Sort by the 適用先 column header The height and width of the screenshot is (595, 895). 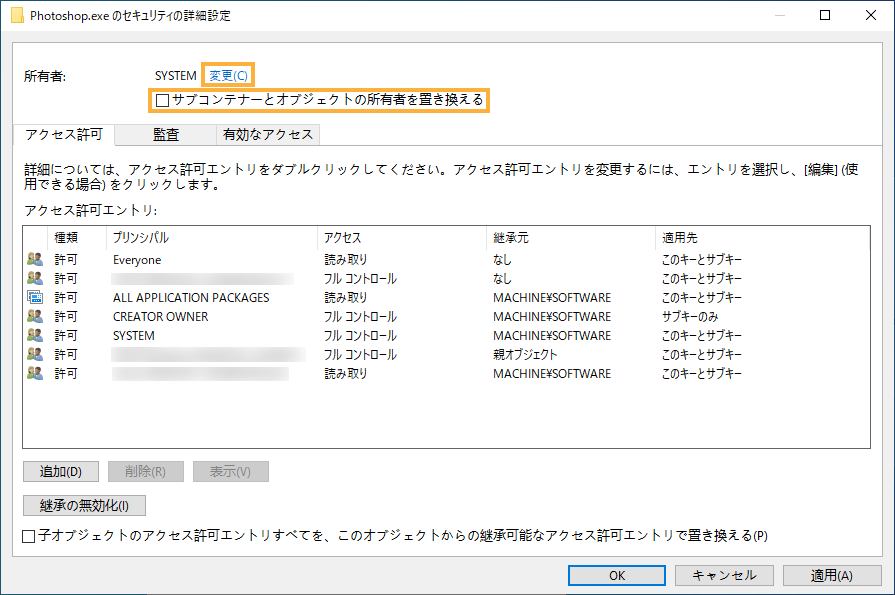[x=763, y=238]
